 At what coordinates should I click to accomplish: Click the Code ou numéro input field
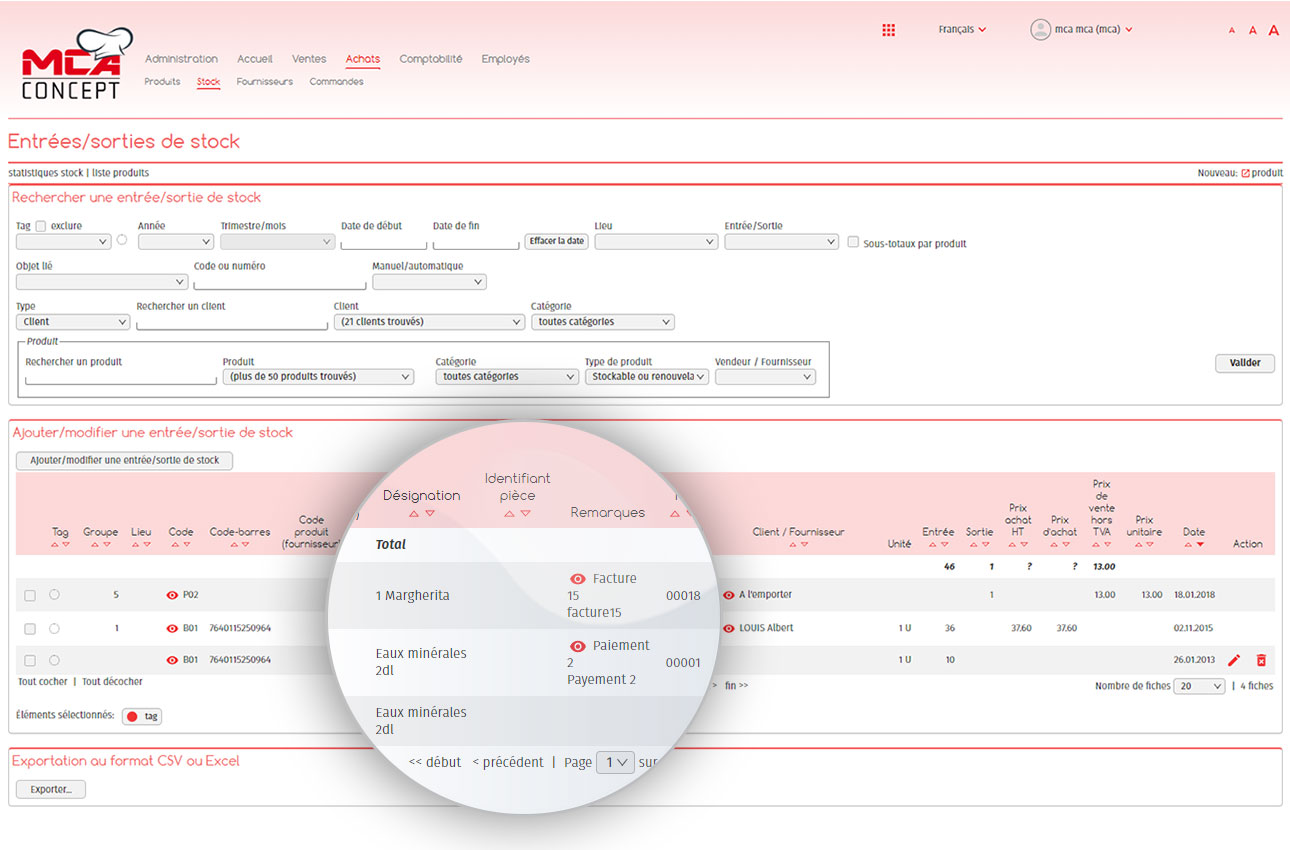pos(279,282)
